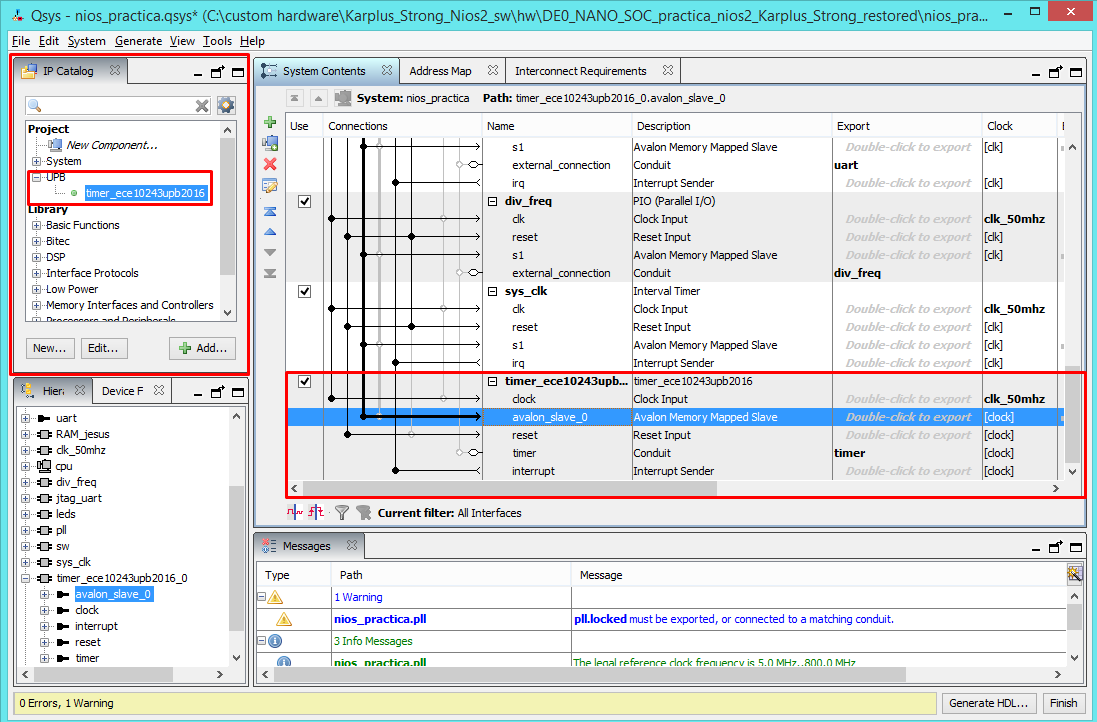Select timer_ece10243upb2016 in IP Catalog
1097x722 pixels.
click(x=146, y=193)
